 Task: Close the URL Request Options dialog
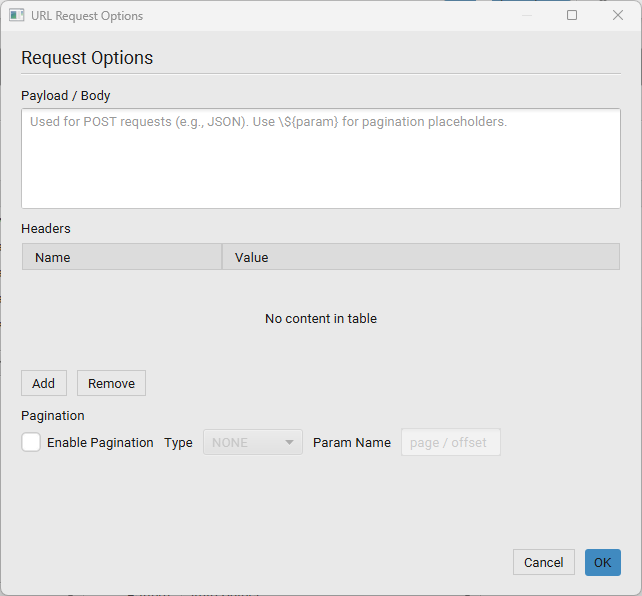[618, 16]
